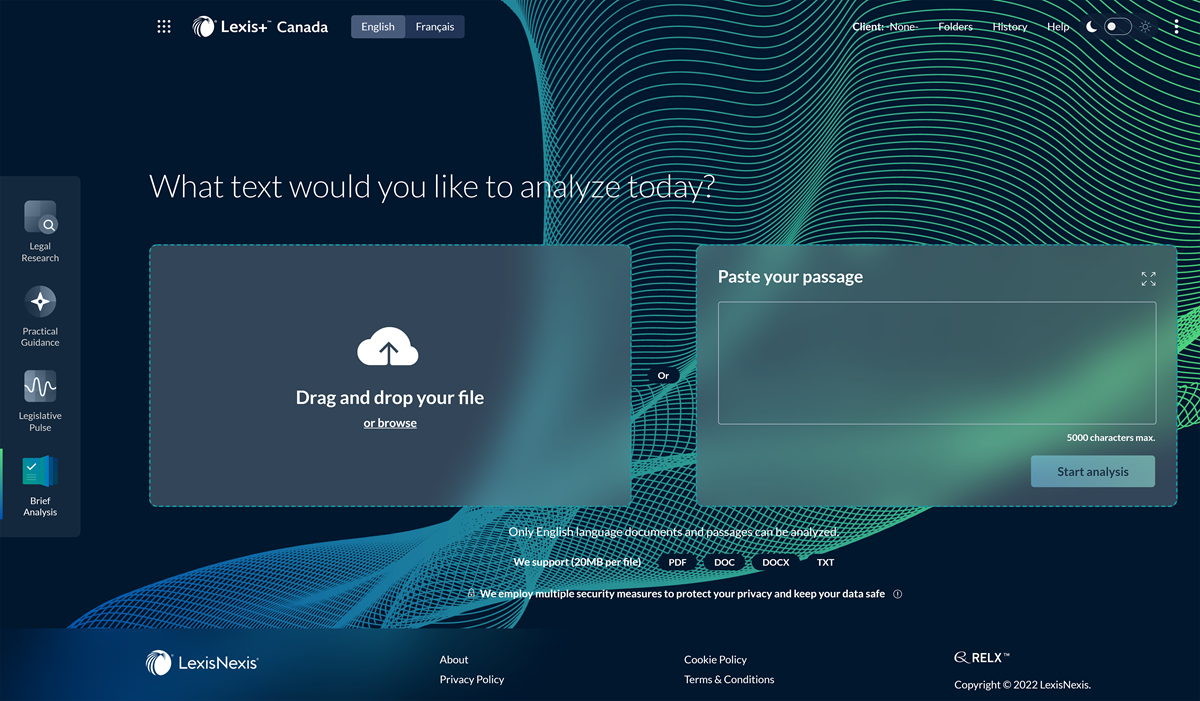Open History in the top navigation
The width and height of the screenshot is (1200, 701).
tap(1010, 27)
